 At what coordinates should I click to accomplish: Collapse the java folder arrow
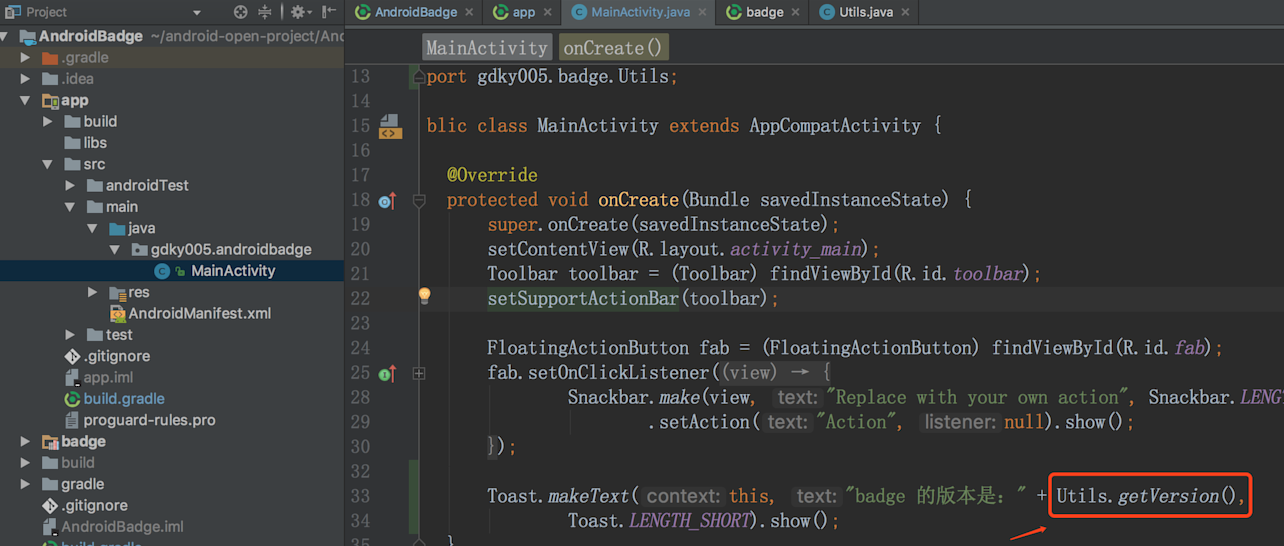(x=92, y=229)
